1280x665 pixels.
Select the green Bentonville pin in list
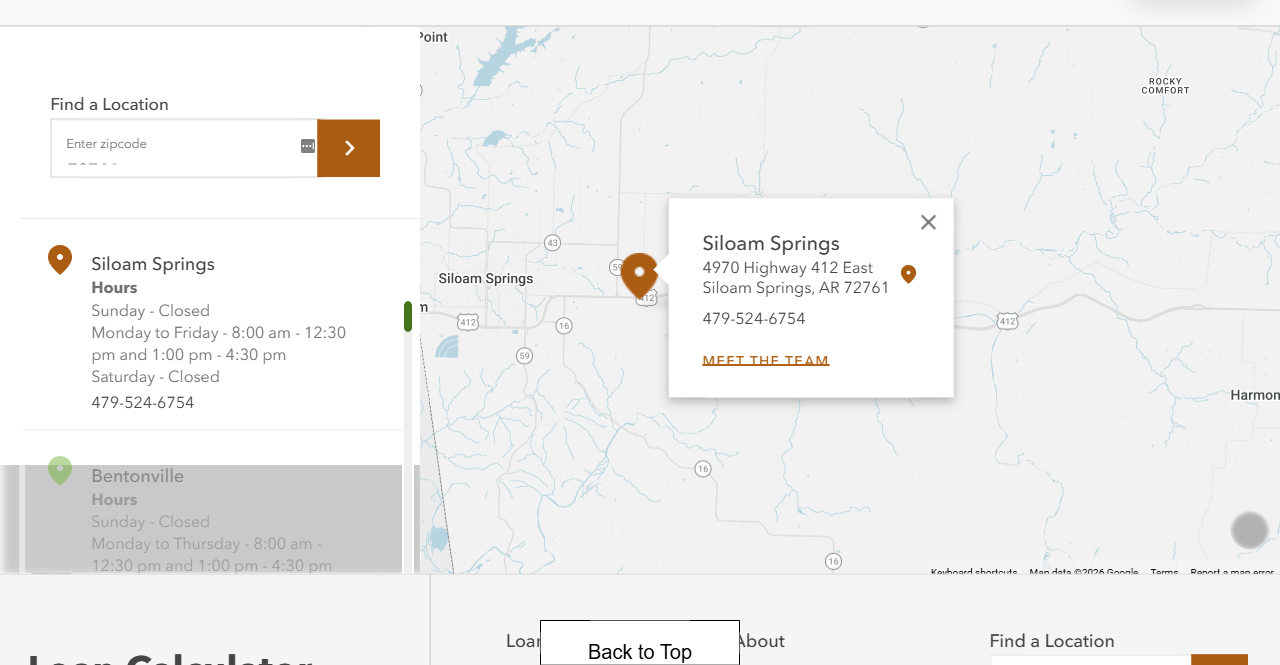tap(60, 471)
